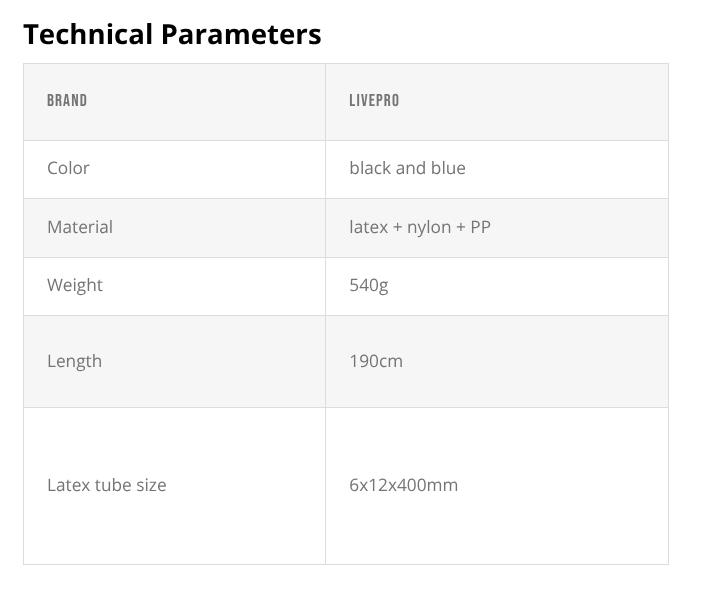The width and height of the screenshot is (701, 590).
Task: Click the 540g weight value
Action: click(369, 285)
